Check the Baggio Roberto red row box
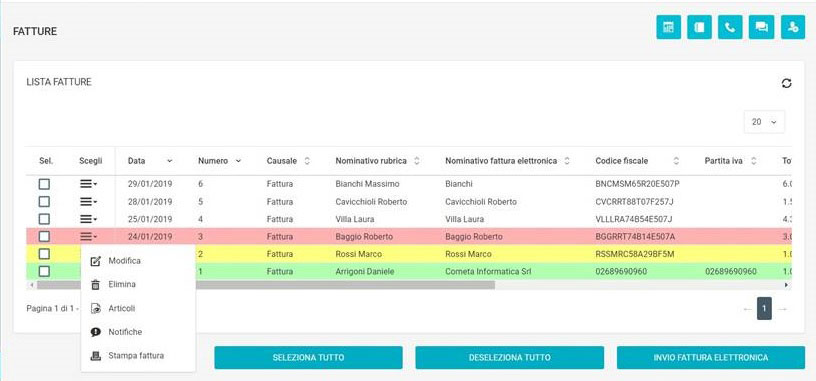The width and height of the screenshot is (816, 381). [x=45, y=237]
